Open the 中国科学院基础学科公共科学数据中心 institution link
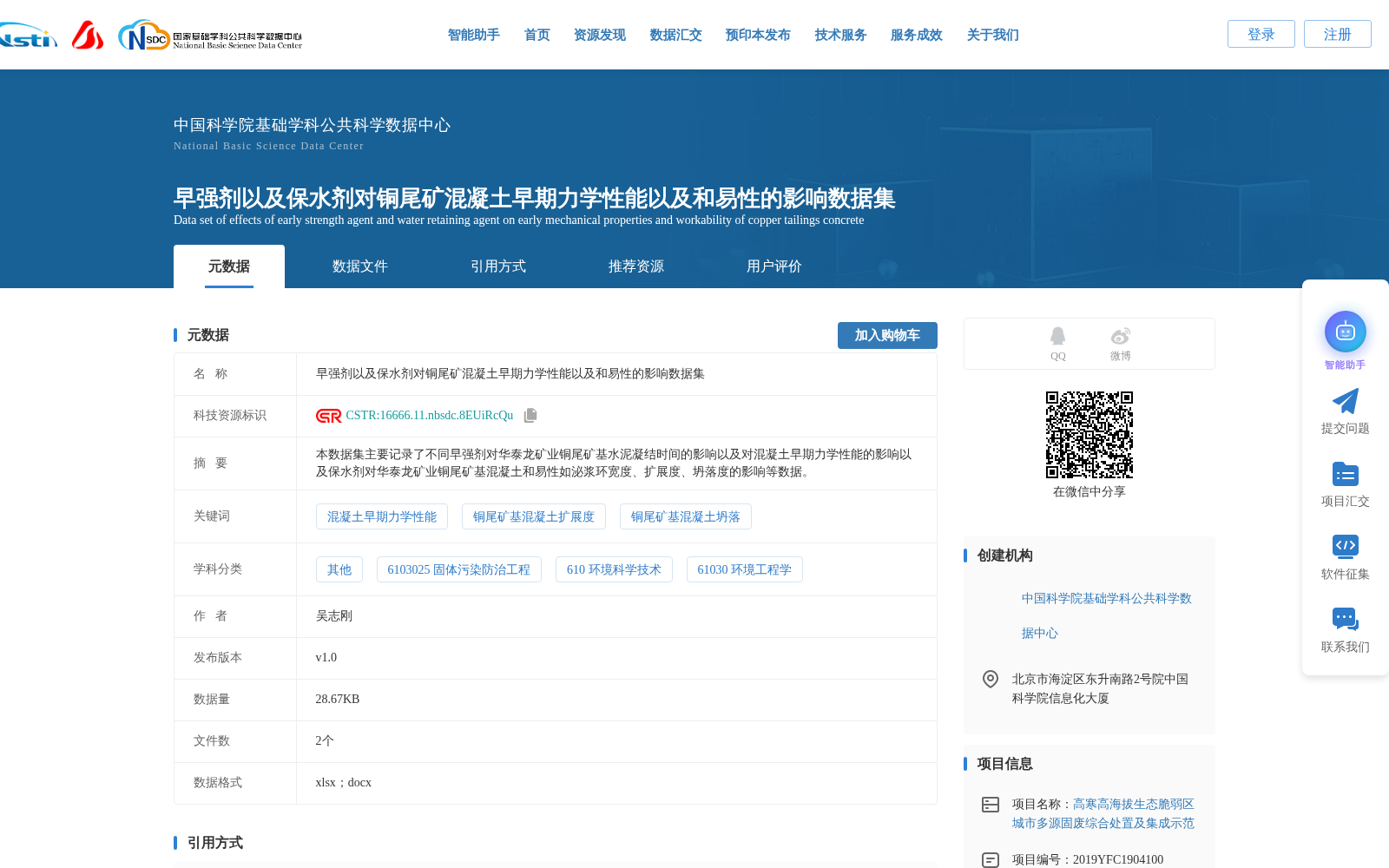 click(1107, 615)
